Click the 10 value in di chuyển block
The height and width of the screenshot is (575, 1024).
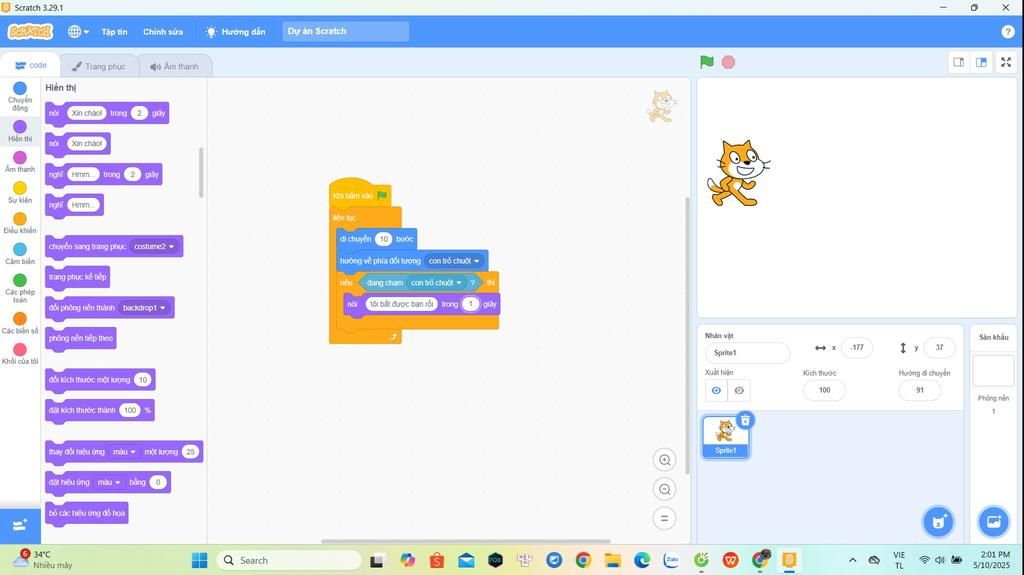pyautogui.click(x=383, y=239)
